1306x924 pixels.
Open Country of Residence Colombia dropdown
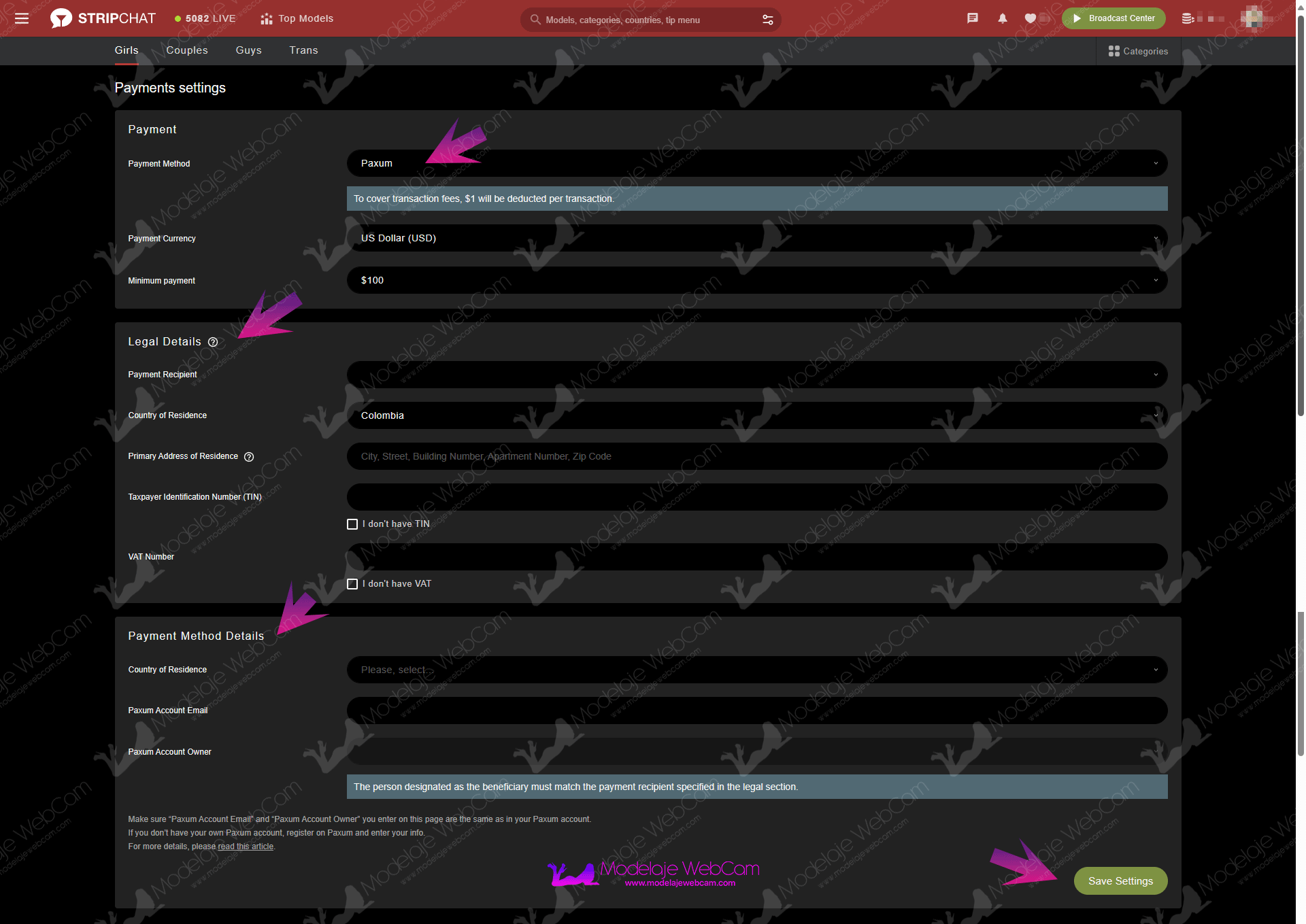coord(756,415)
